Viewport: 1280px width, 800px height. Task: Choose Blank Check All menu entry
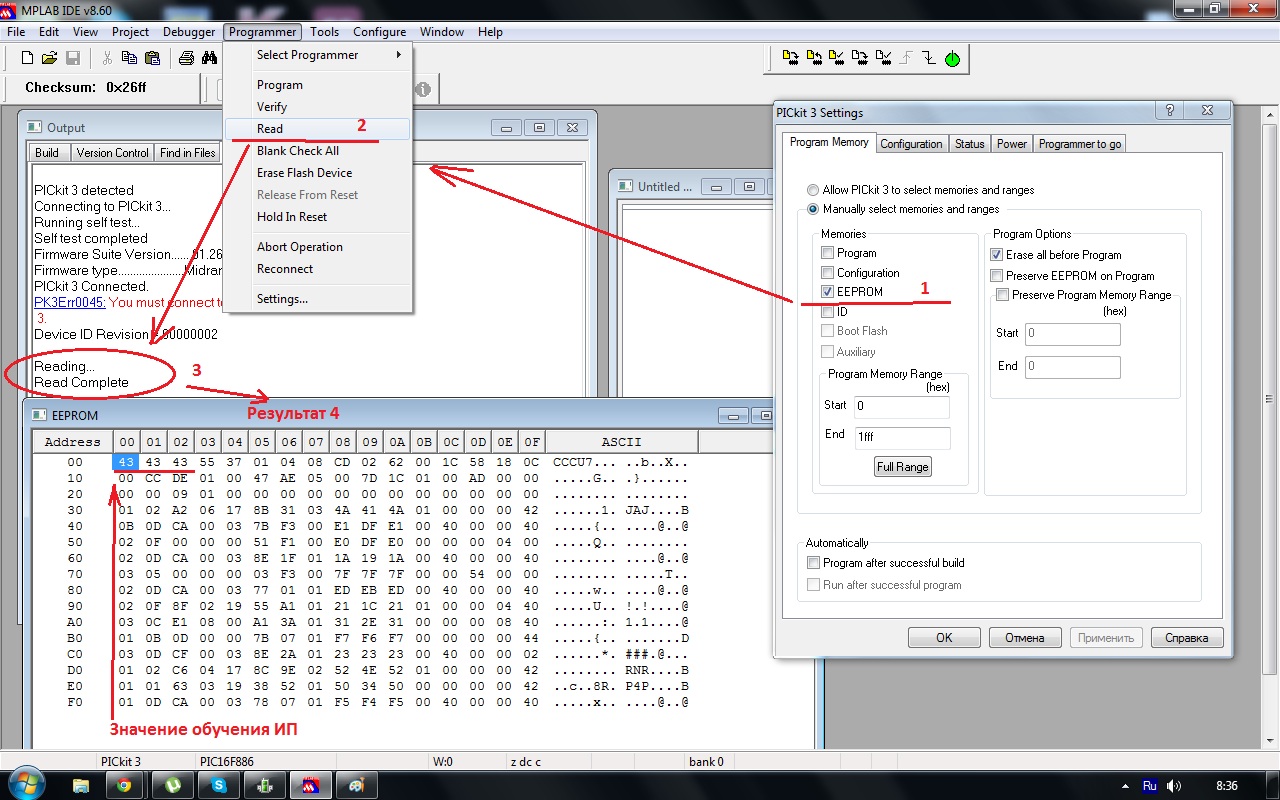click(318, 151)
